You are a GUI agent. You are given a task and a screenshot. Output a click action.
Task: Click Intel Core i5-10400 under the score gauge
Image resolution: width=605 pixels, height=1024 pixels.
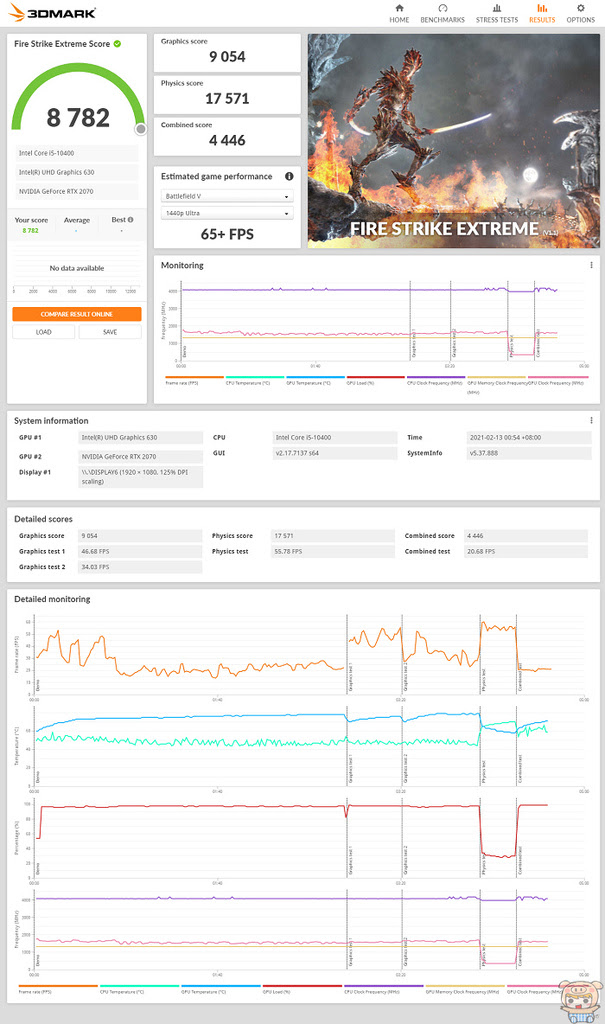click(76, 153)
